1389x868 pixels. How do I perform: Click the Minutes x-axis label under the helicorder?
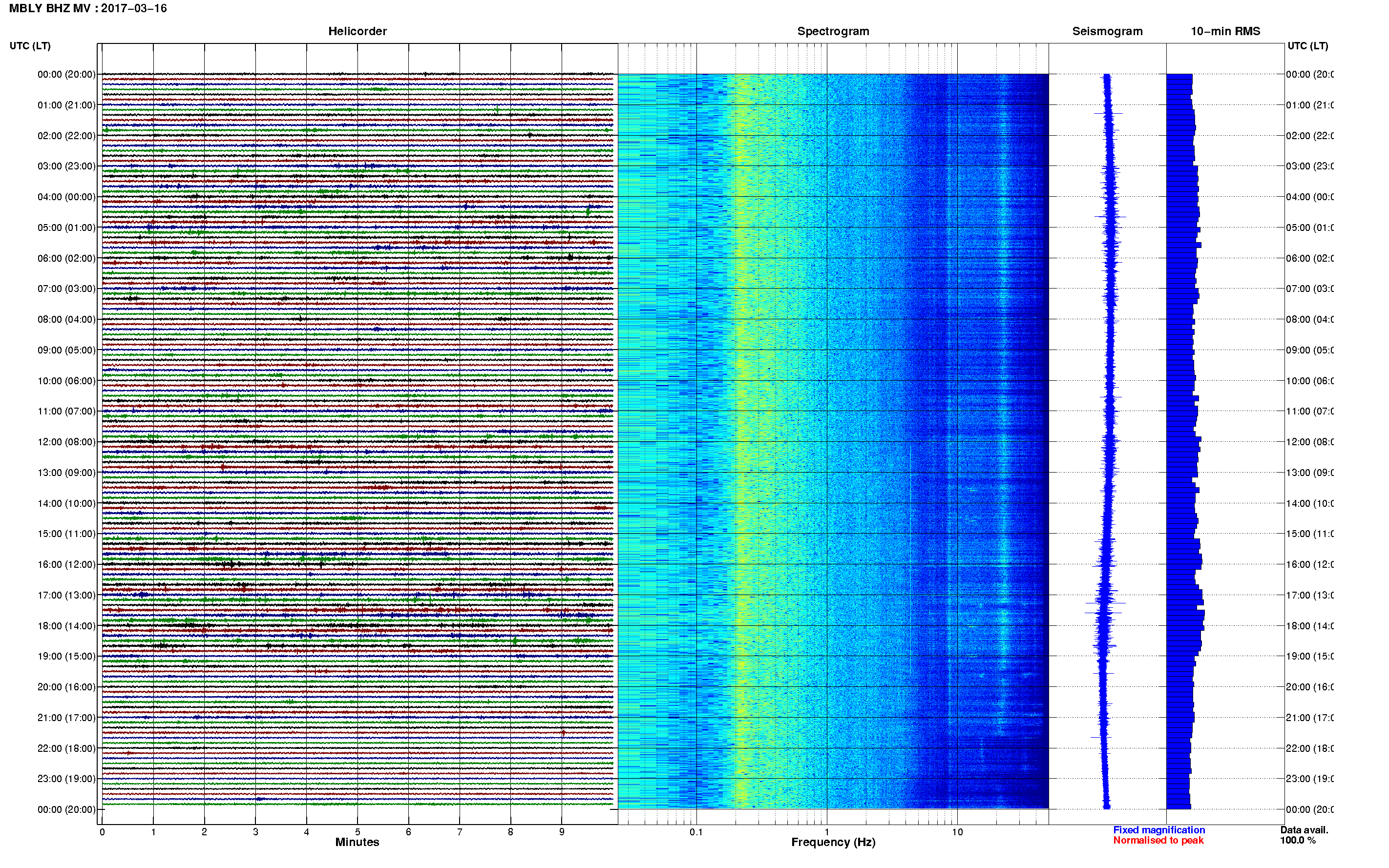[357, 842]
